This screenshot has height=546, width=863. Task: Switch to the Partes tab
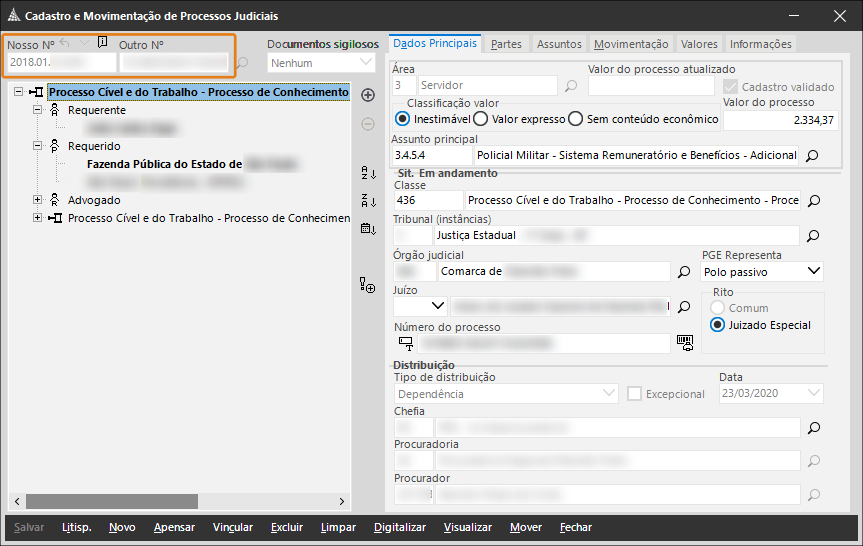tap(506, 44)
